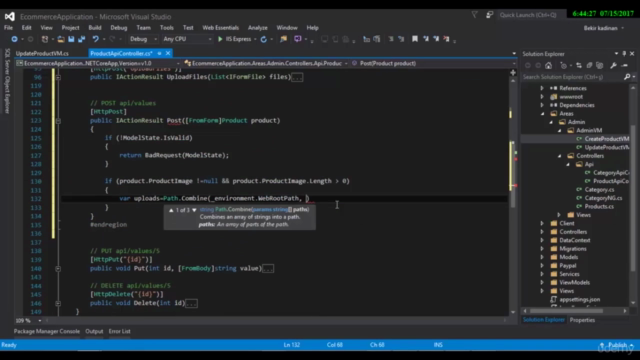Screen dimensions: 640x360
Task: Open the Build menu
Action: tap(95, 28)
